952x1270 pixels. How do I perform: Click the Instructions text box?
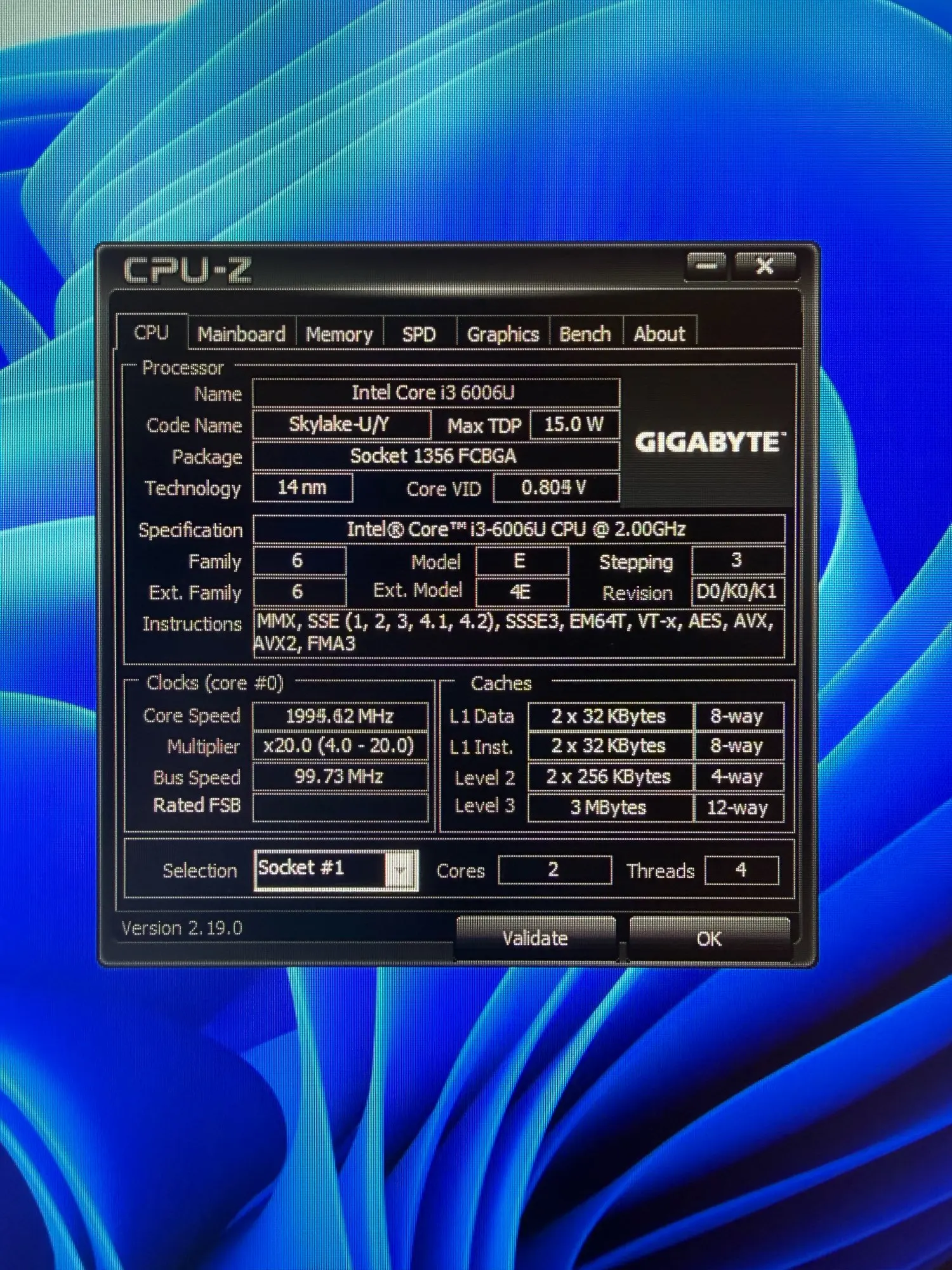click(x=519, y=632)
